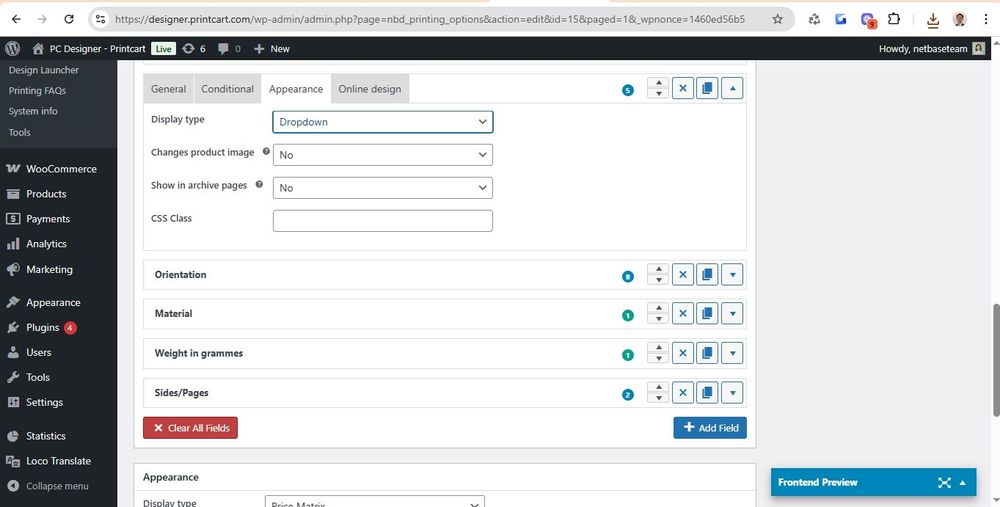
Task: Open the Display type dropdown
Action: point(382,122)
